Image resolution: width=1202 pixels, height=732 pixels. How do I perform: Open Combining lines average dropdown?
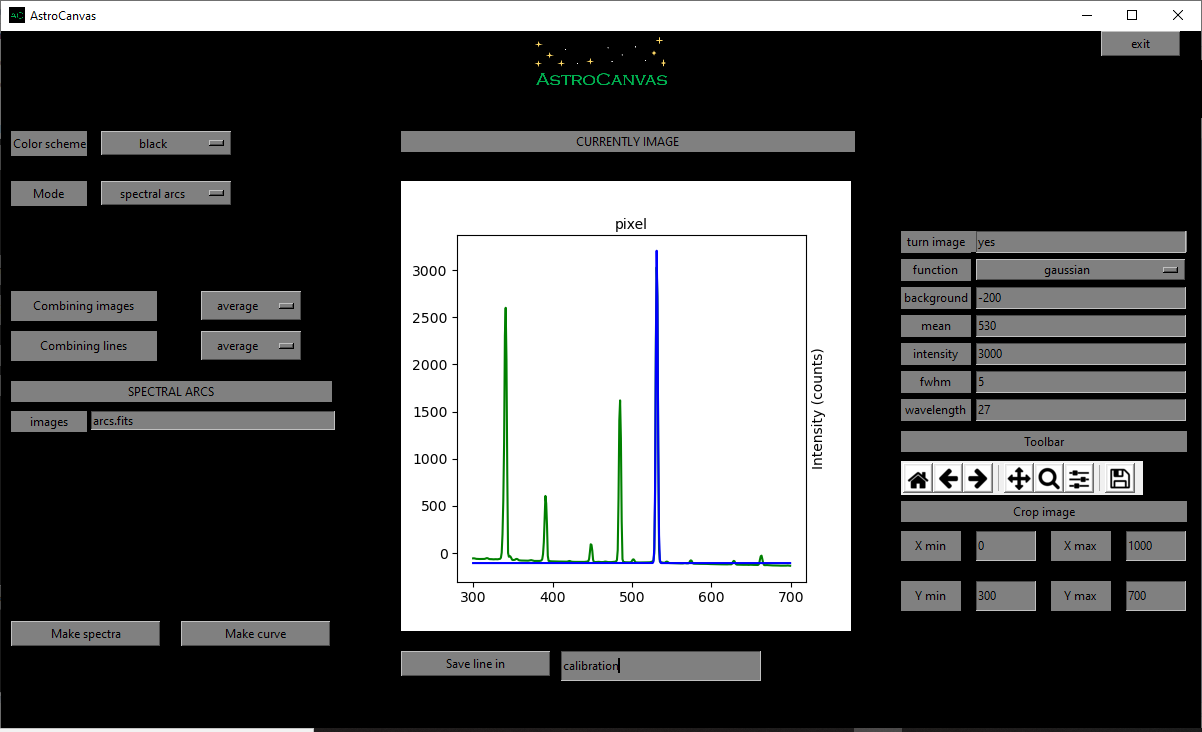click(x=251, y=346)
